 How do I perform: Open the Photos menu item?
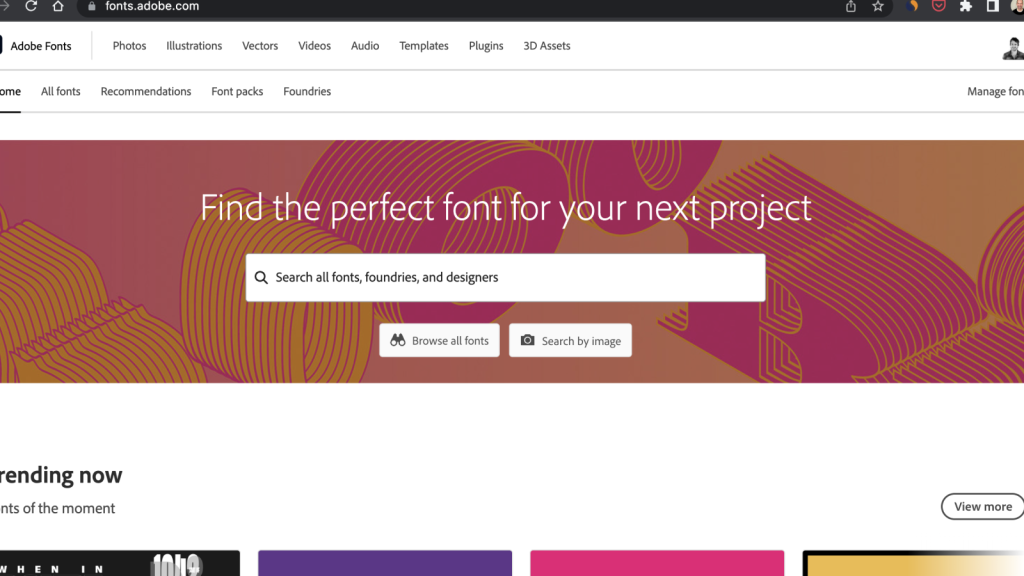click(x=129, y=46)
